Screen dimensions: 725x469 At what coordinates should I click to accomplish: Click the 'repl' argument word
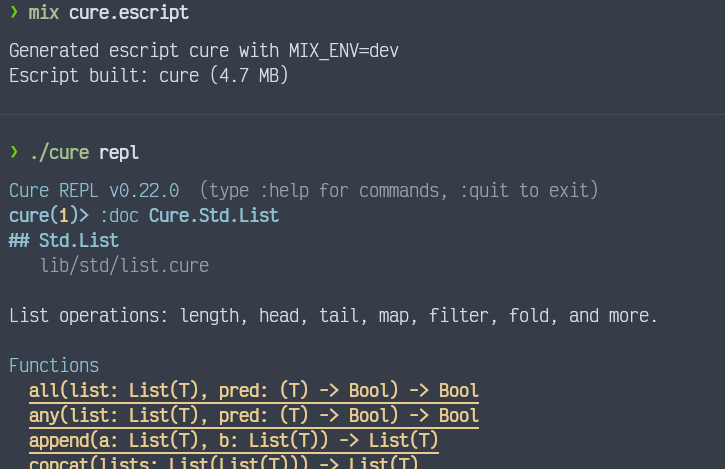pos(119,153)
